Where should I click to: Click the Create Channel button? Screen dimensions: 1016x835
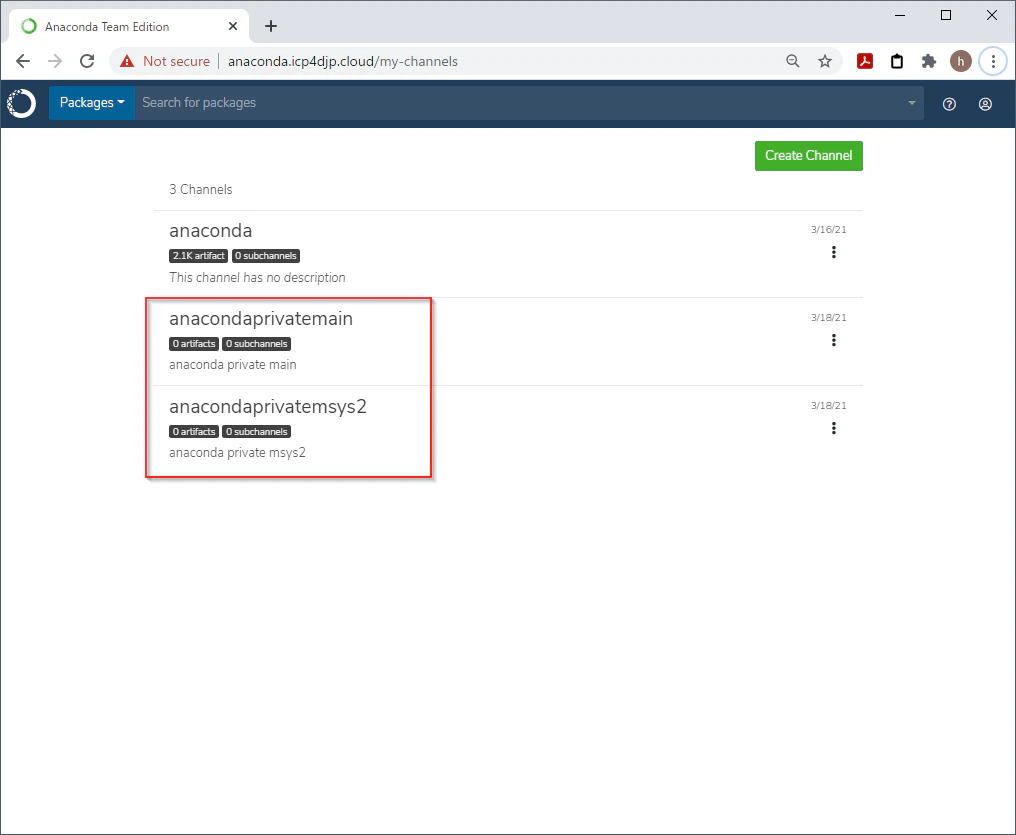tap(809, 156)
